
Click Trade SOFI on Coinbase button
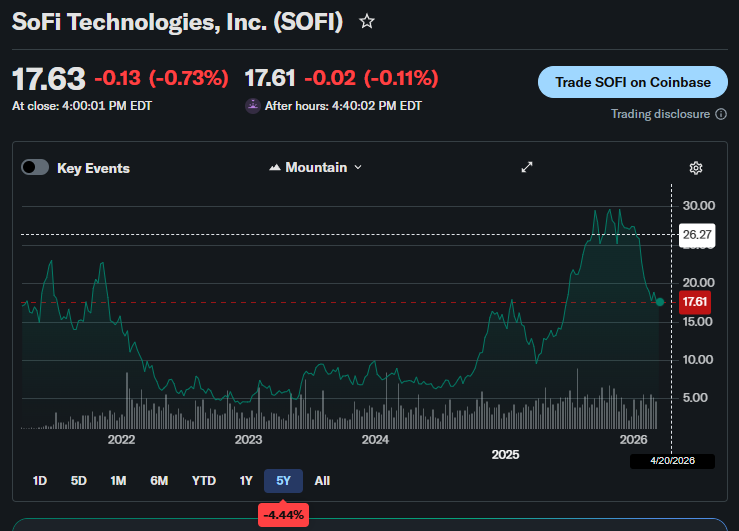tap(632, 82)
